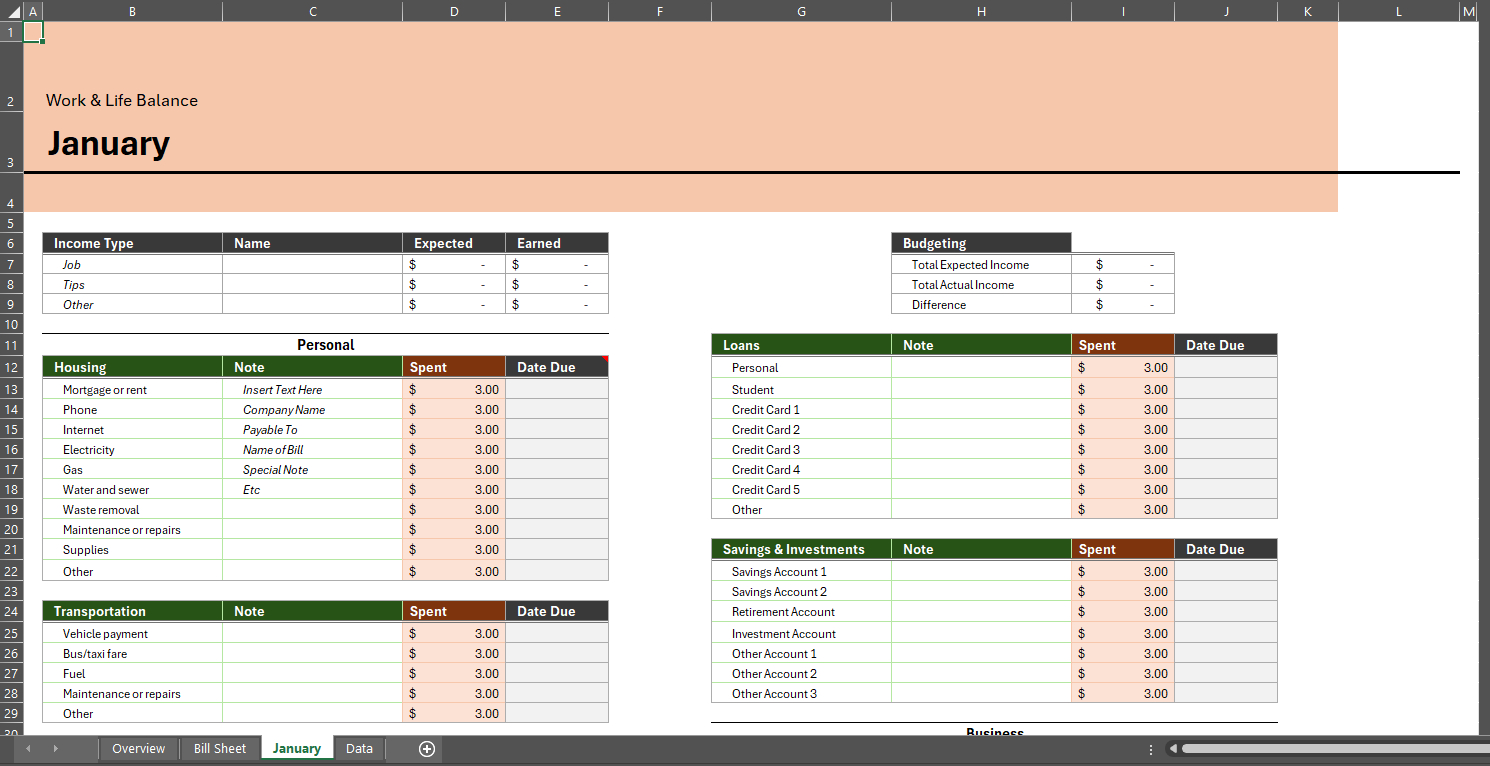Viewport: 1490px width, 766px height.
Task: Add a new sheet with plus icon
Action: pos(427,749)
